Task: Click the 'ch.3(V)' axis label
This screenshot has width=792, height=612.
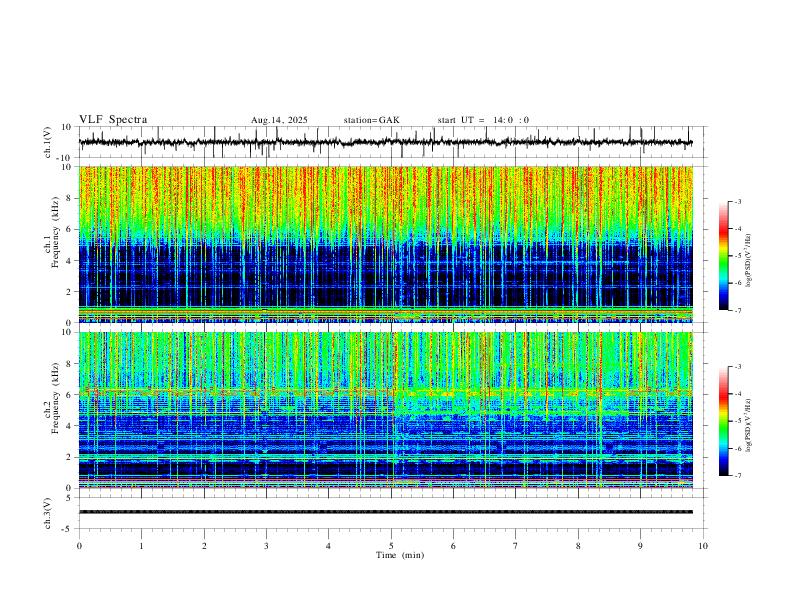Action: point(48,513)
